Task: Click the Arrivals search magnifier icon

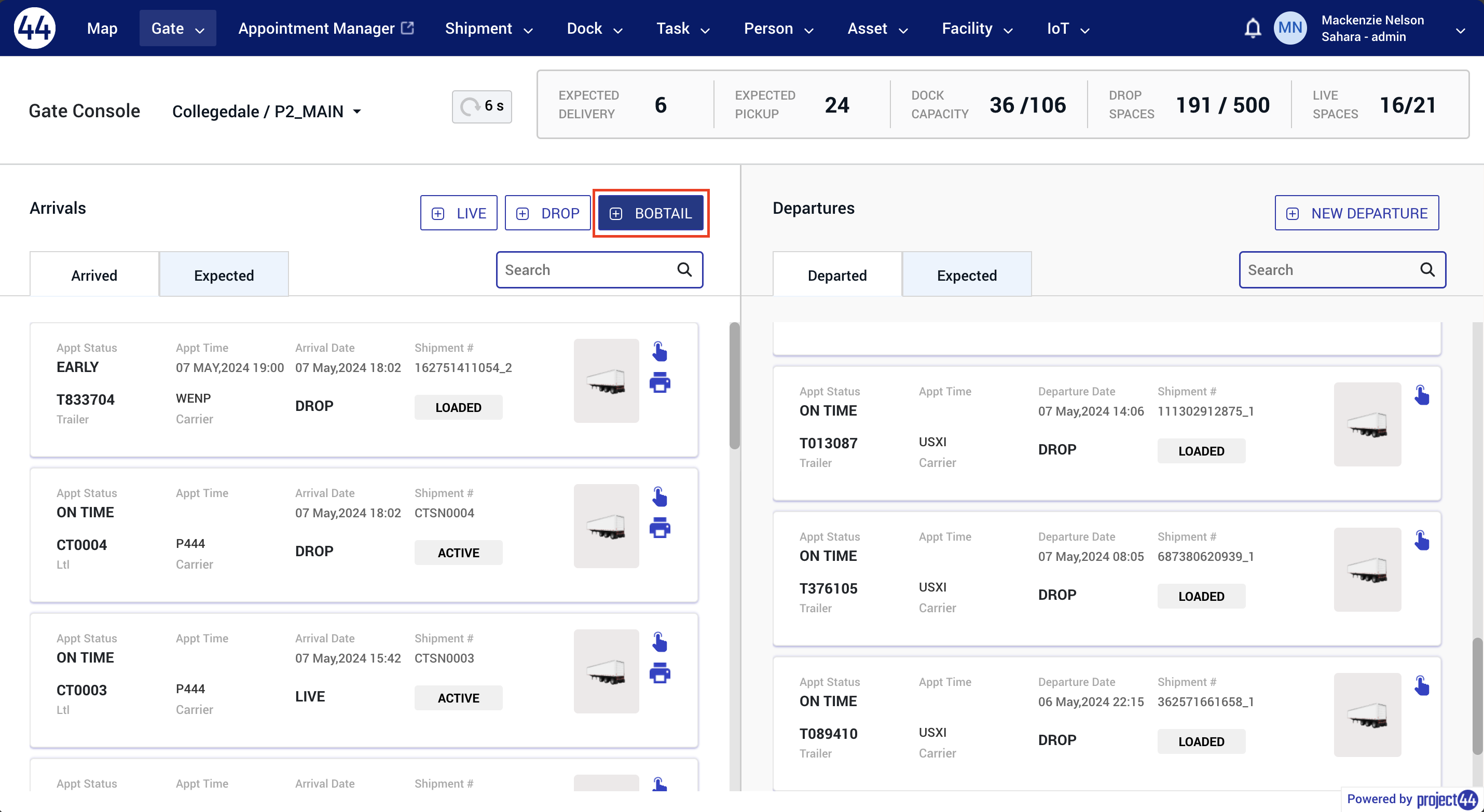Action: 684,269
